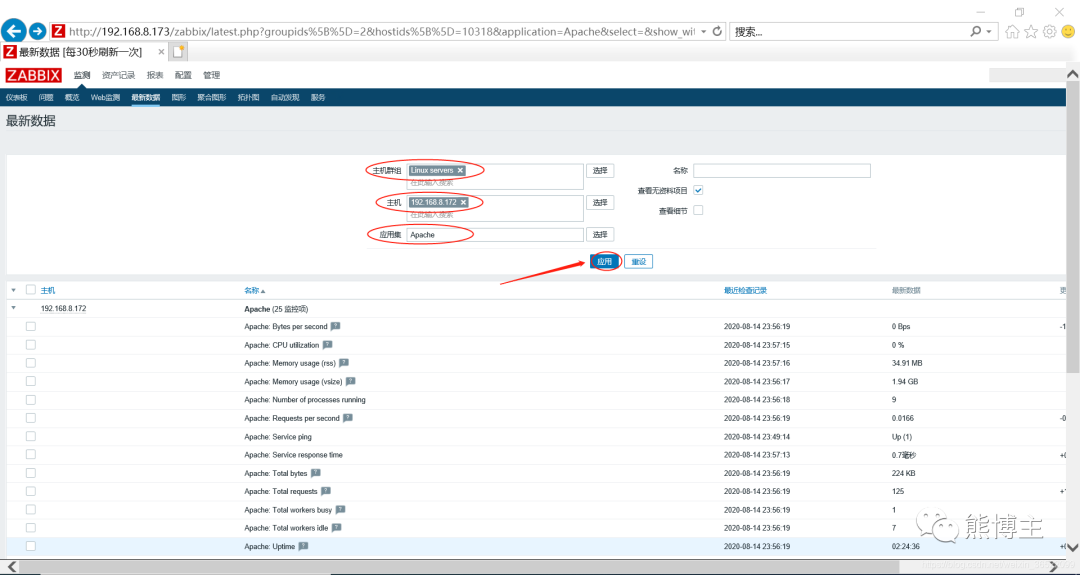
Task: Go to 自动发现 submenu
Action: (x=285, y=98)
